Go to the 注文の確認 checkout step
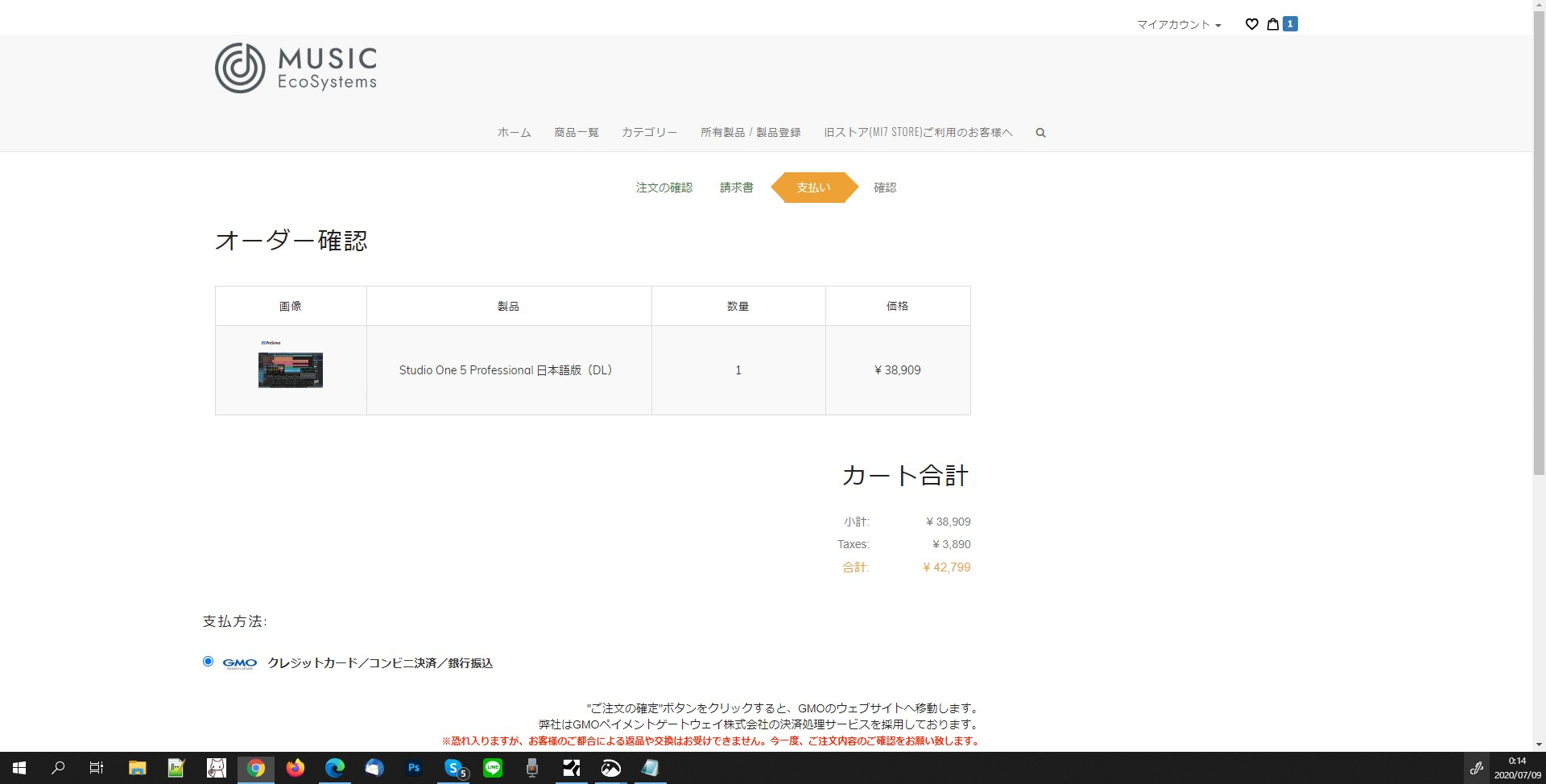 click(x=663, y=188)
